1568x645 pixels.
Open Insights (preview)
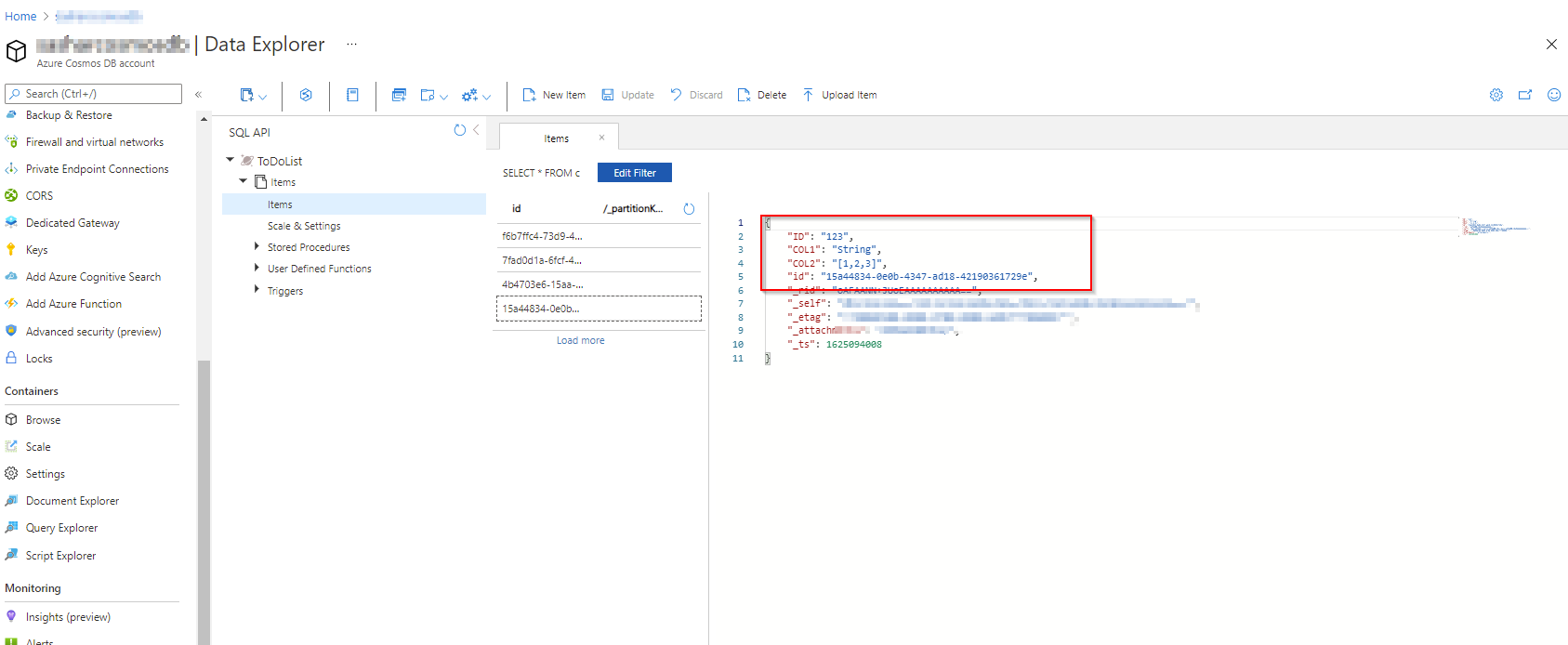pos(68,617)
